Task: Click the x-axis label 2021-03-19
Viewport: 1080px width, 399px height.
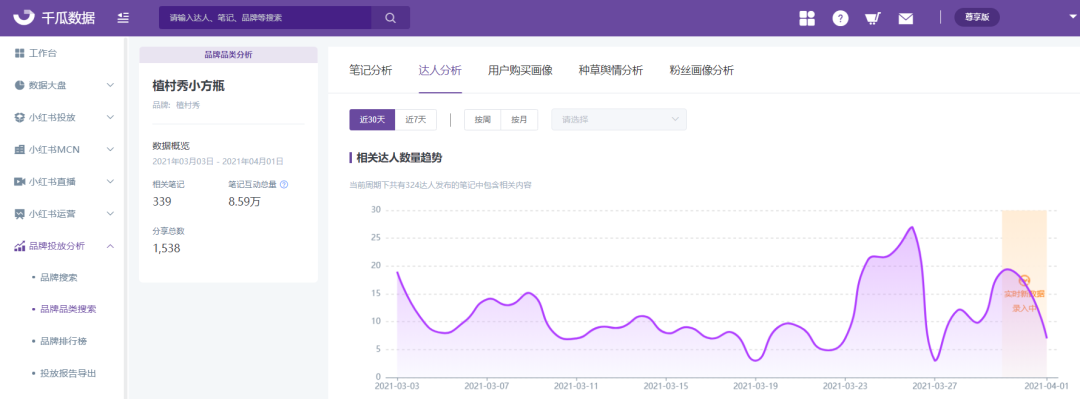Action: point(755,387)
